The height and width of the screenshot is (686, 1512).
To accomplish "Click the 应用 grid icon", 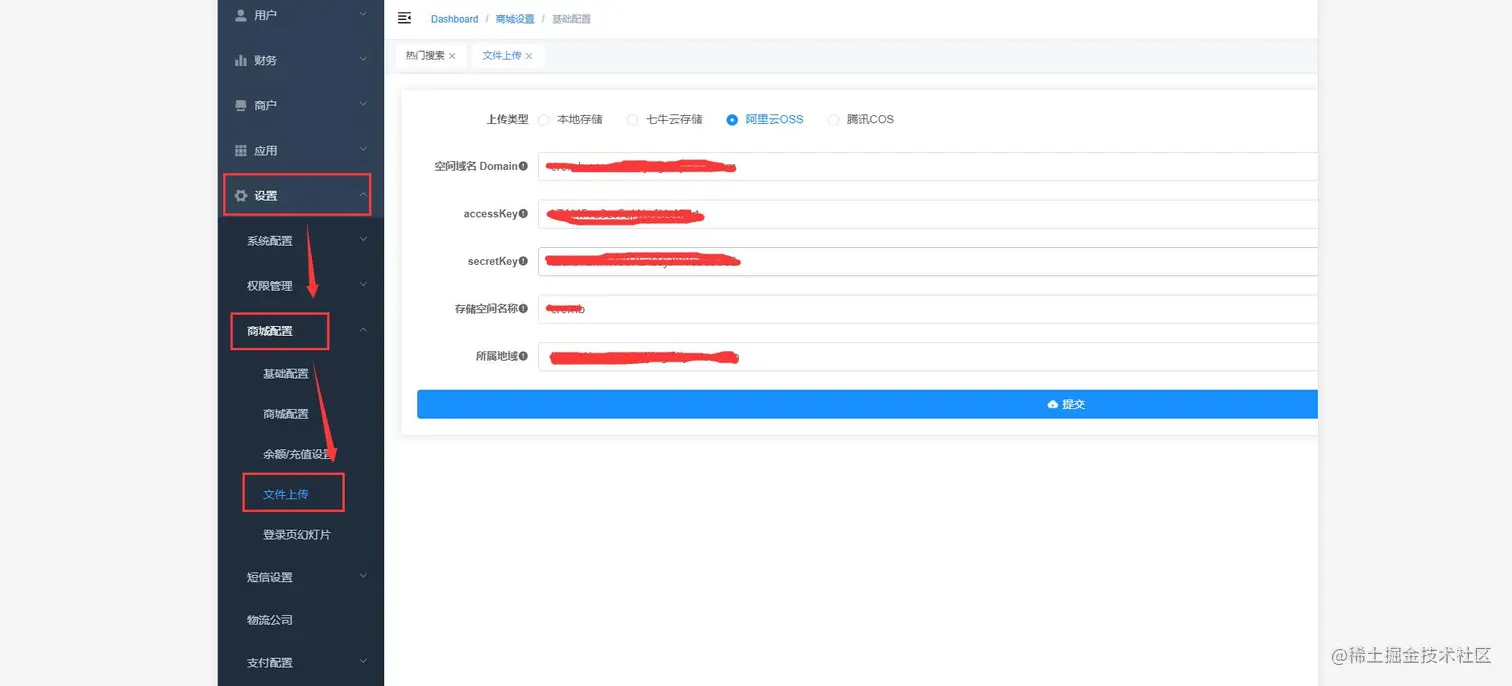I will coord(240,150).
